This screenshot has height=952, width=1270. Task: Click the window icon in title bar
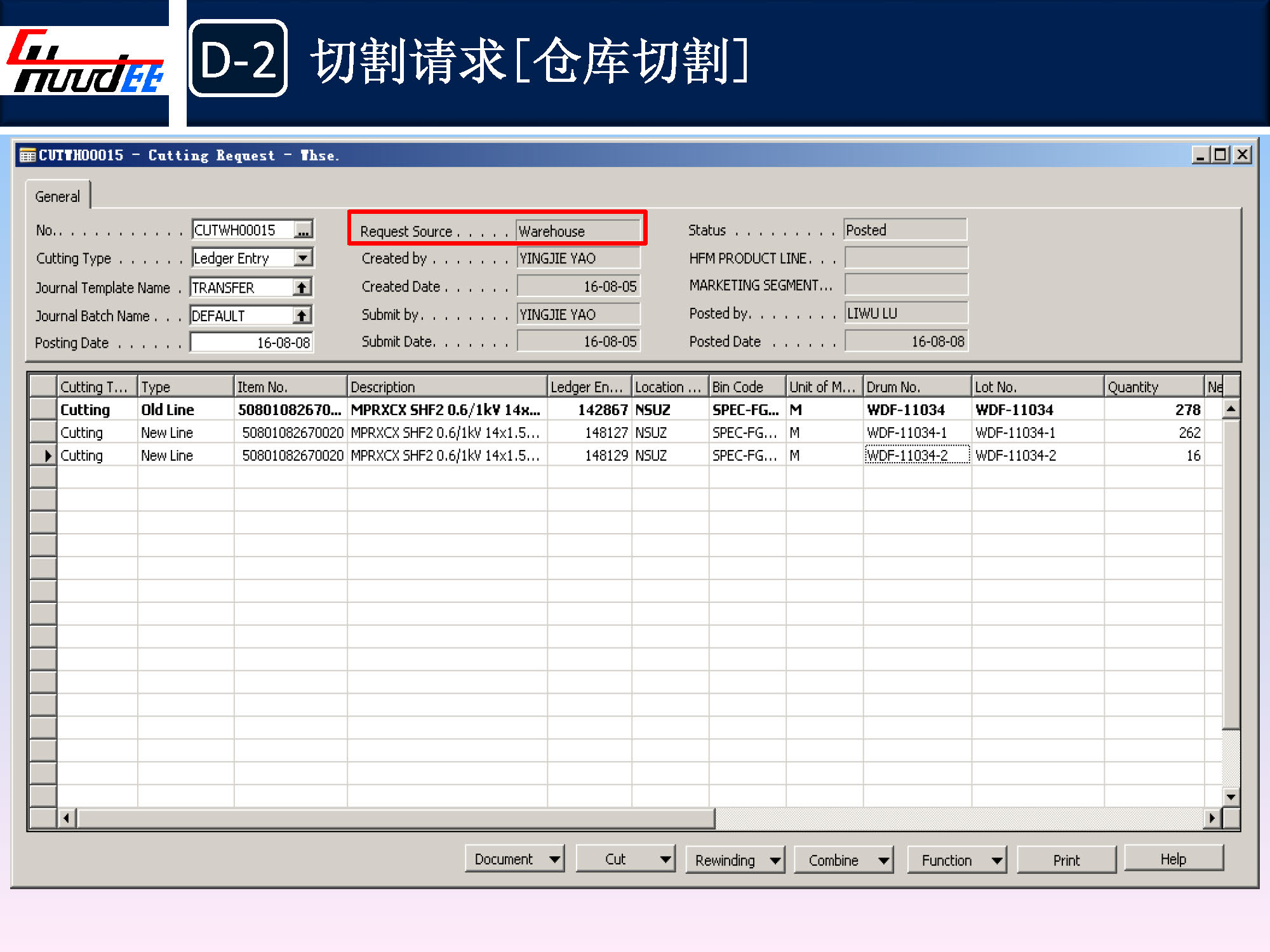[x=27, y=155]
